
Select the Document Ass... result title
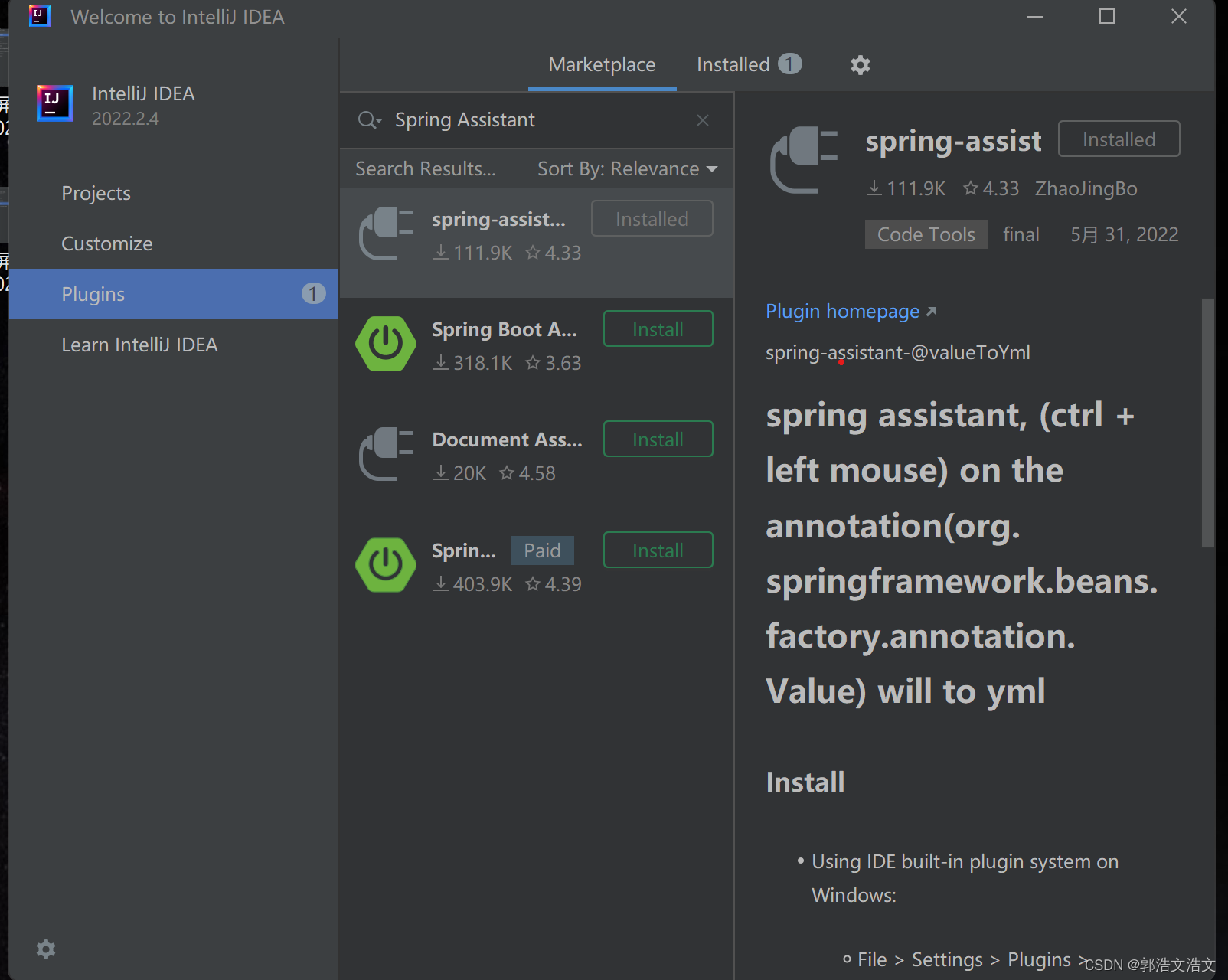(x=507, y=439)
